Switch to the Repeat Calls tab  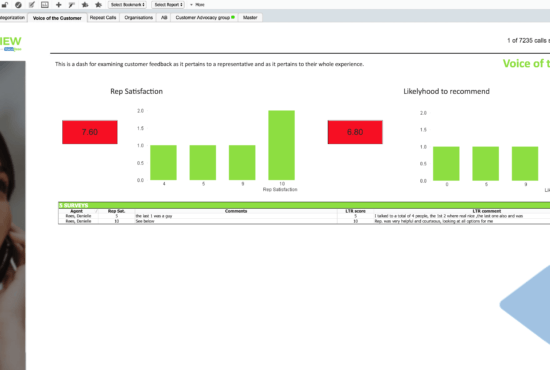[103, 18]
